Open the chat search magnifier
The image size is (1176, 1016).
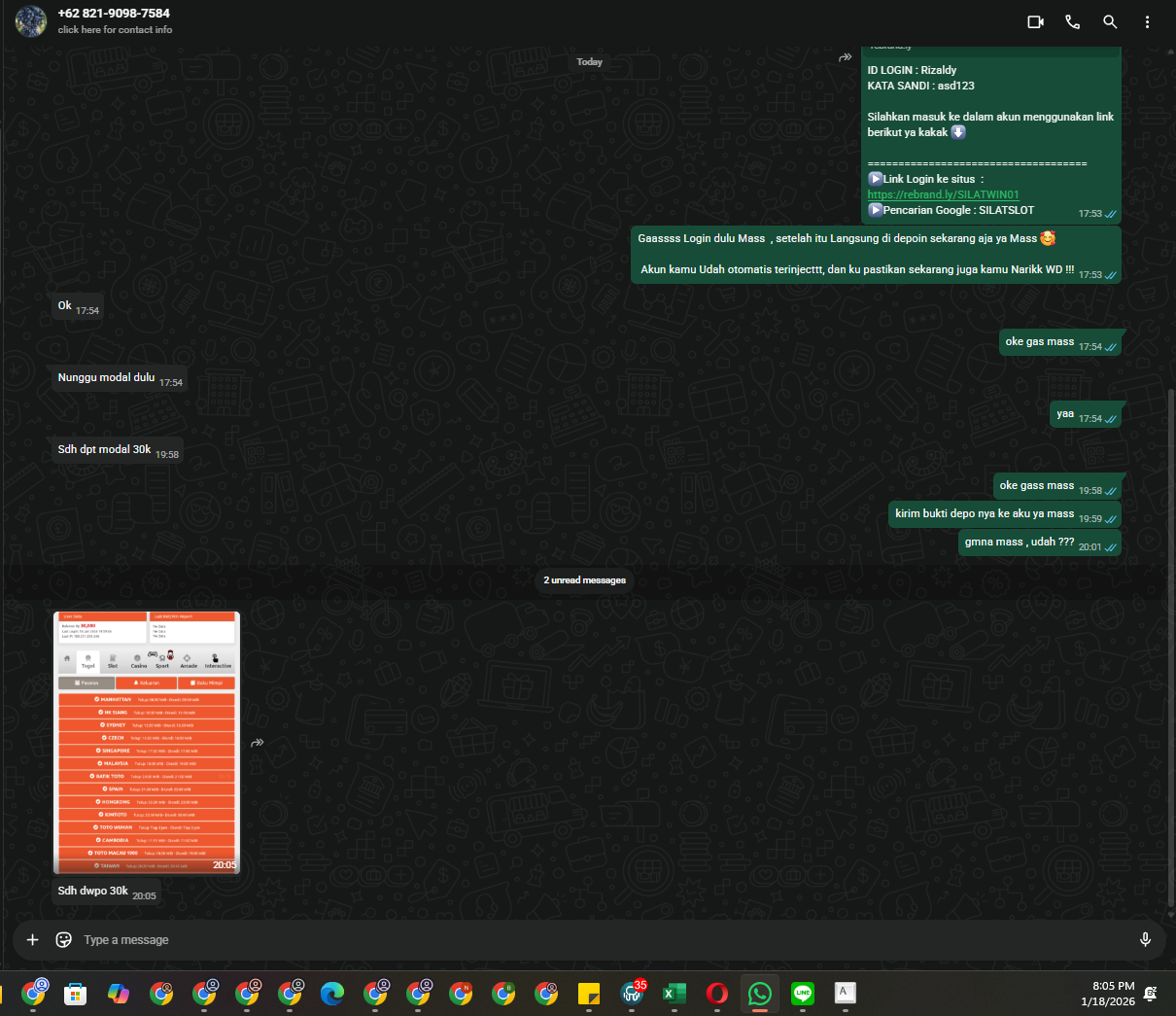1110,21
